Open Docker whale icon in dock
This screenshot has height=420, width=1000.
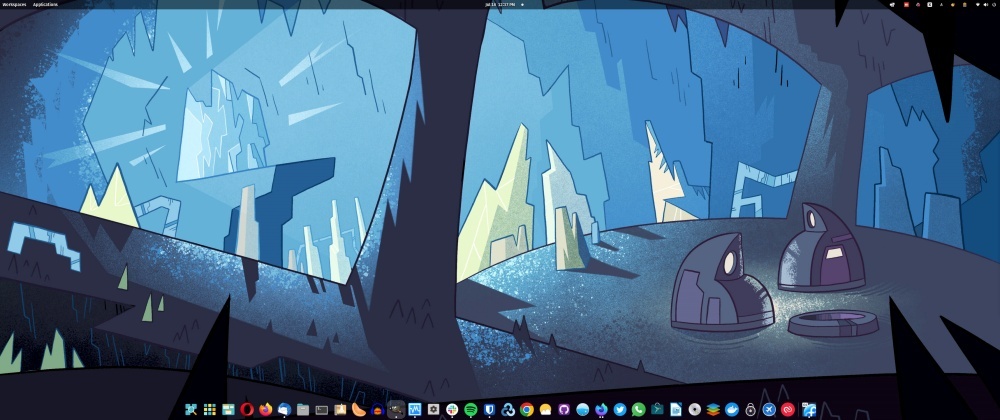[732, 409]
